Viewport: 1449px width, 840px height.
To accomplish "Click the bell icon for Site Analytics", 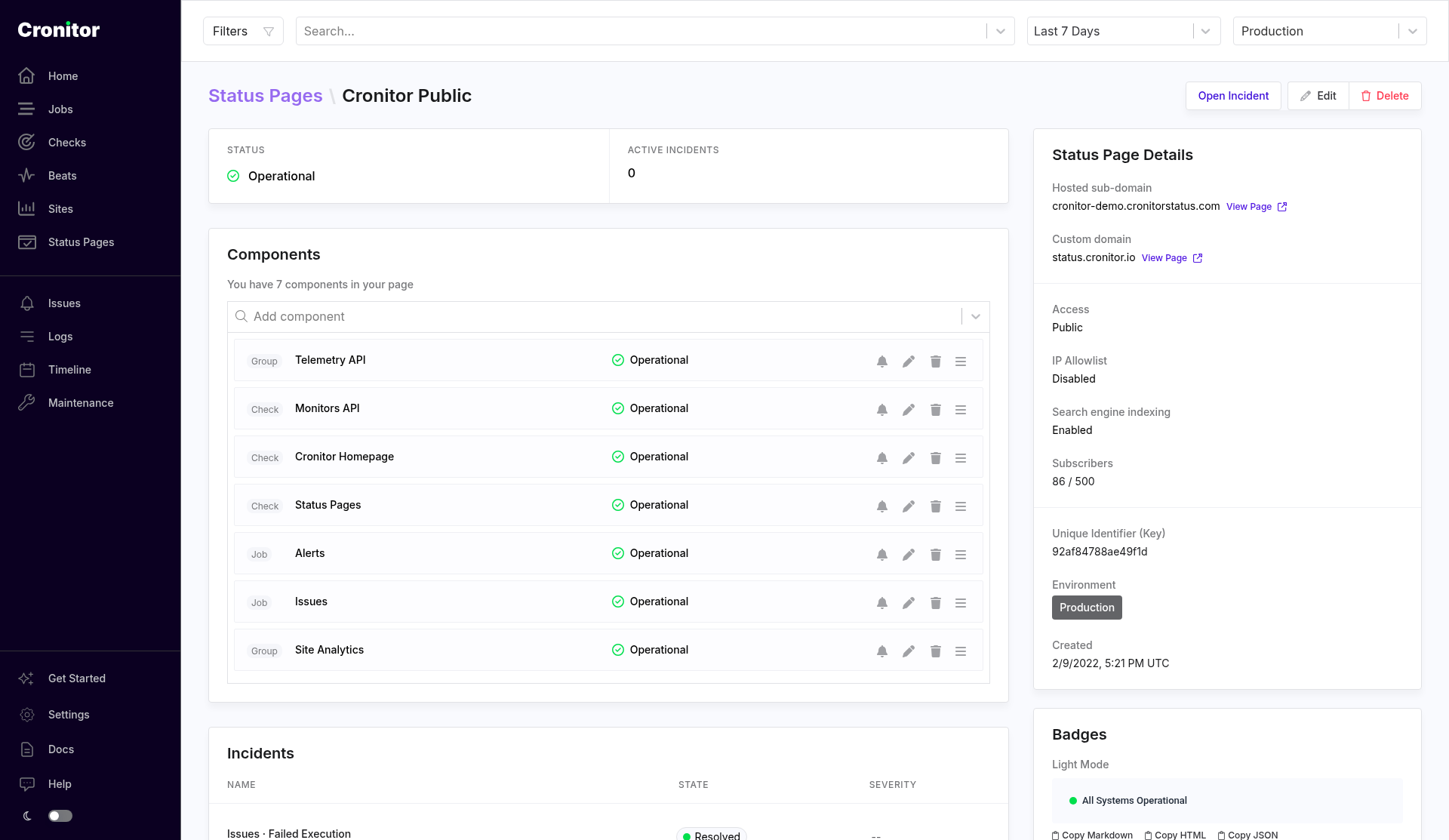I will pyautogui.click(x=881, y=651).
